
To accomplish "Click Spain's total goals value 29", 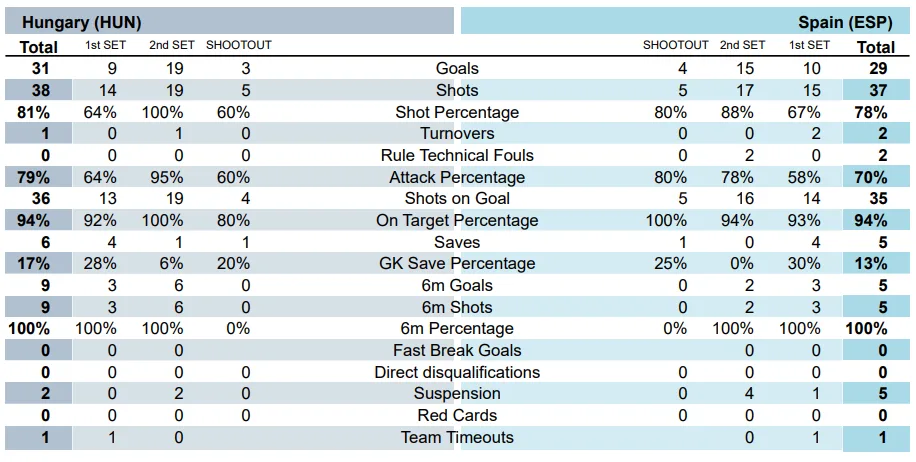I will pos(876,69).
